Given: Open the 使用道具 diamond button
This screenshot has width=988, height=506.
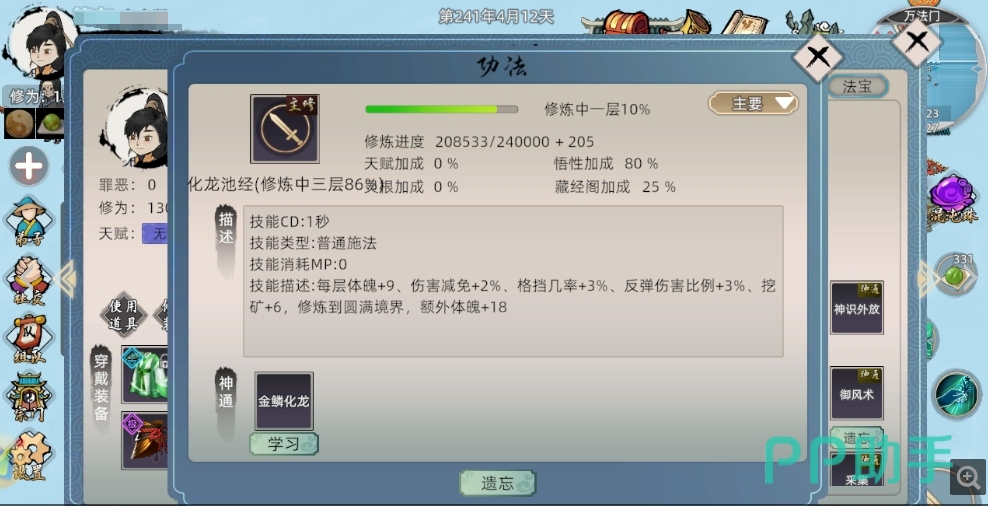Looking at the screenshot, I should tap(124, 315).
